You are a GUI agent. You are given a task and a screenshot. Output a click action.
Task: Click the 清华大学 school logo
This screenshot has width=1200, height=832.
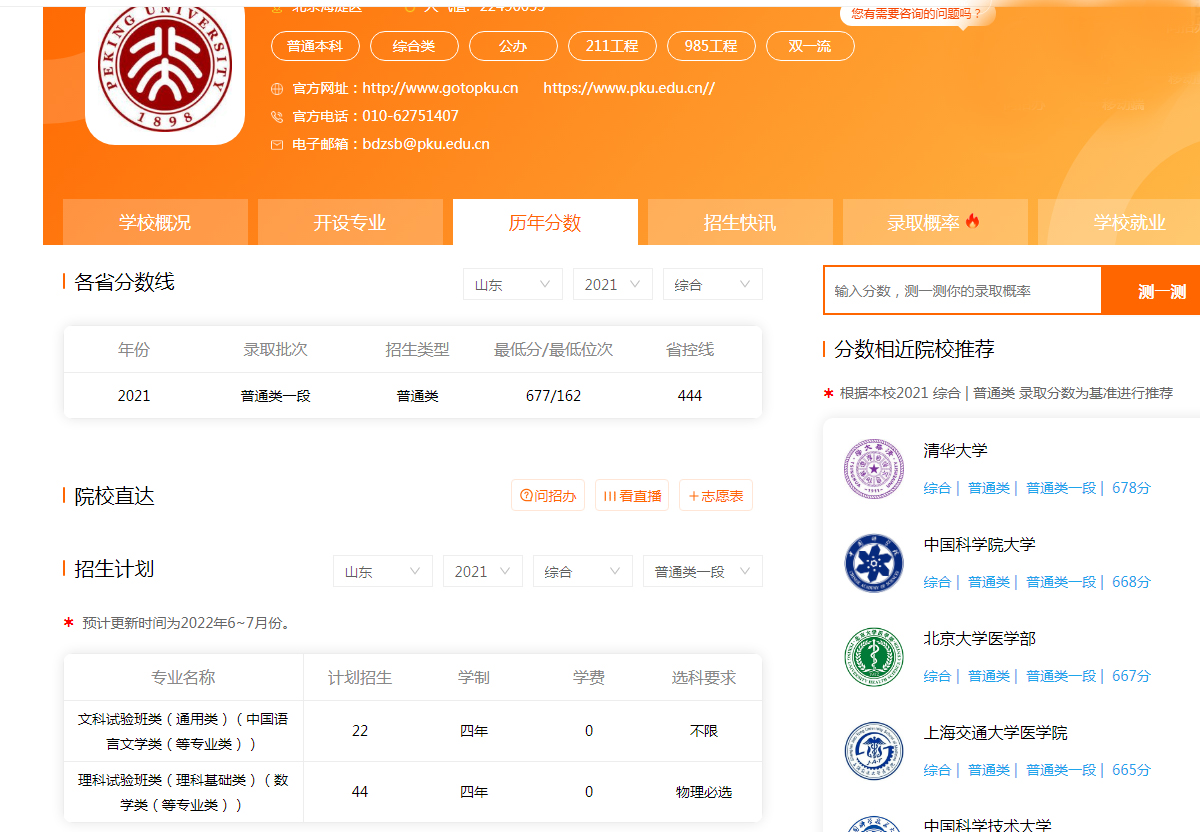873,466
